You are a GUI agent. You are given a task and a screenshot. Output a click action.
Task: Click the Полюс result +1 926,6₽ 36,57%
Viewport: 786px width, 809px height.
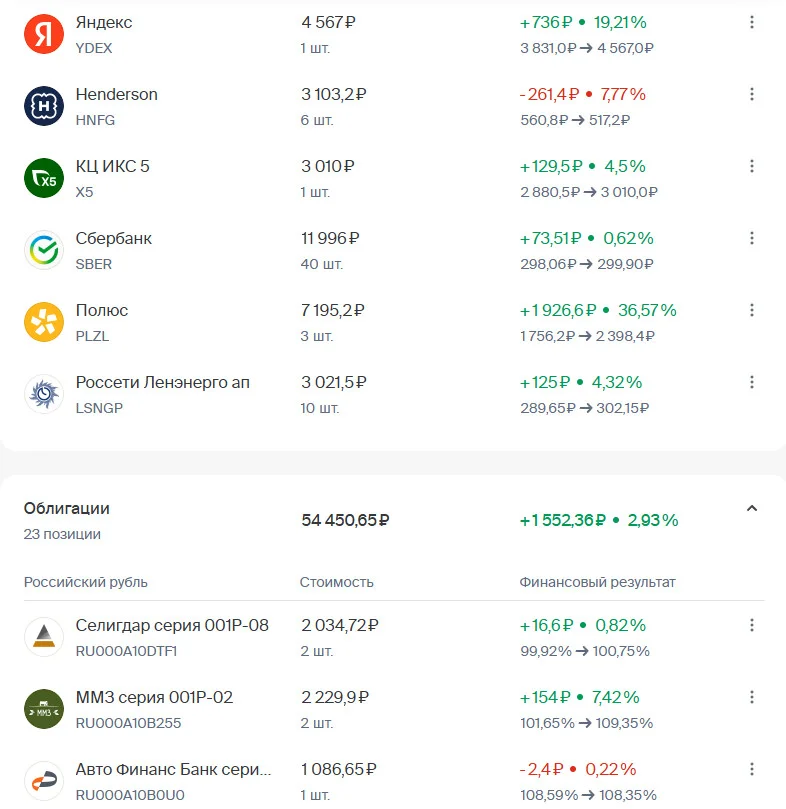(x=598, y=310)
